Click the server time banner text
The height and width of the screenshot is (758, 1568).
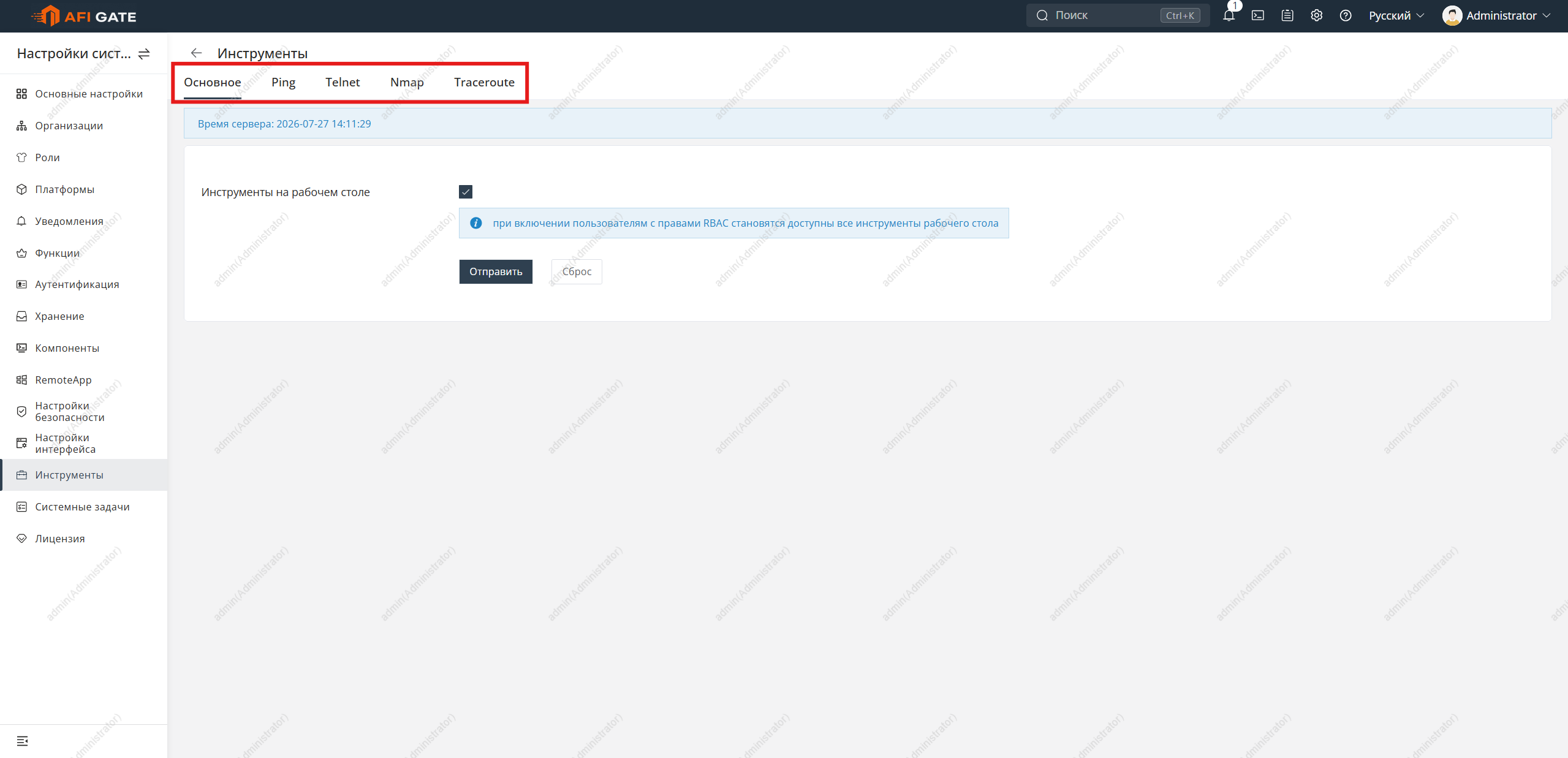coord(284,124)
